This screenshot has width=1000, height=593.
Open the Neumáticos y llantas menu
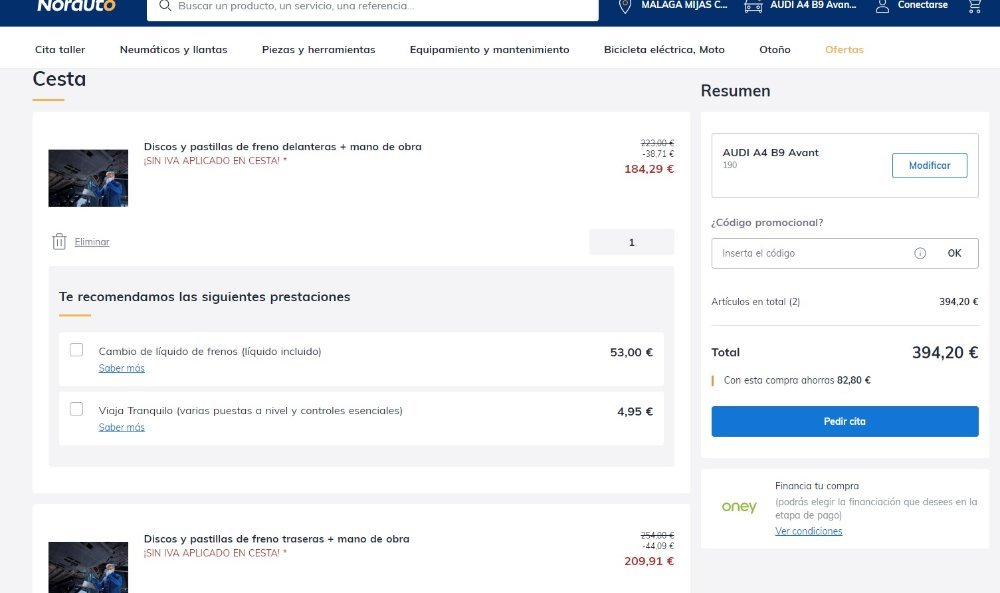173,50
